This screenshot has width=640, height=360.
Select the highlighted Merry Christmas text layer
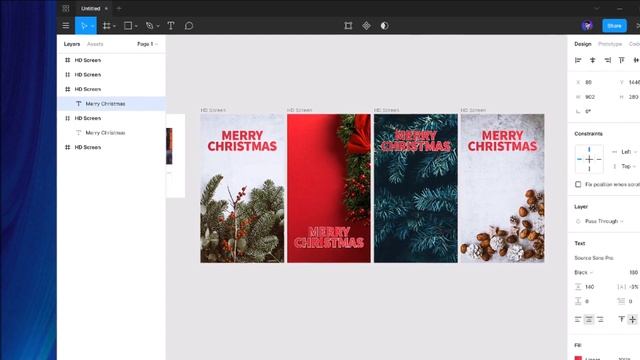[x=111, y=104]
